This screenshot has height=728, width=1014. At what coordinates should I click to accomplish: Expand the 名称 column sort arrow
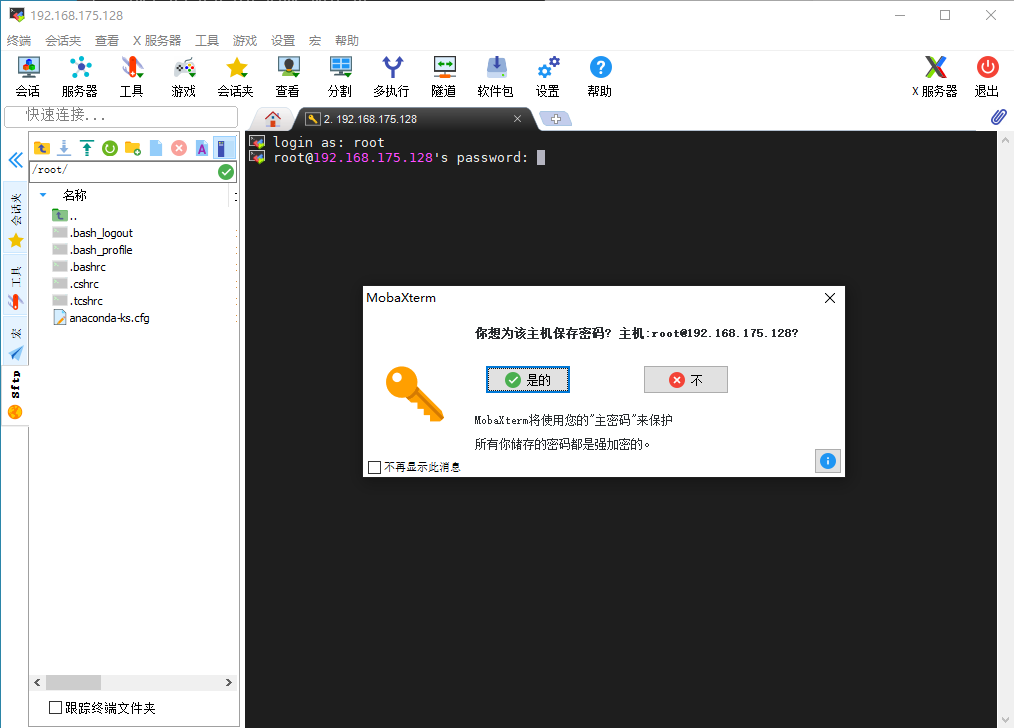coord(43,195)
